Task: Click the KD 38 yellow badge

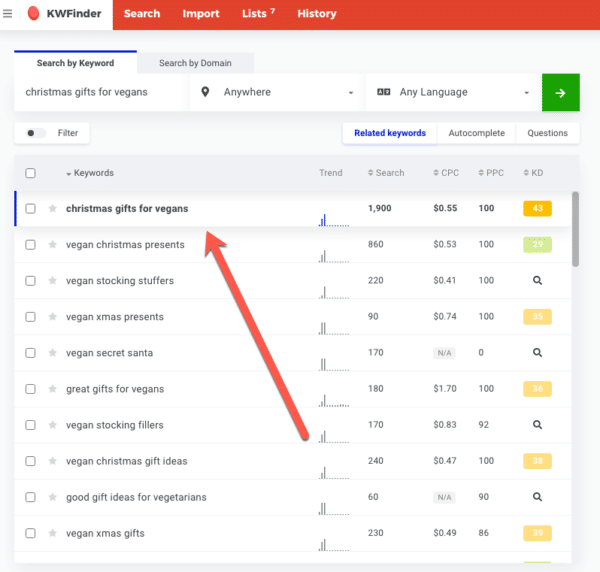Action: point(537,461)
